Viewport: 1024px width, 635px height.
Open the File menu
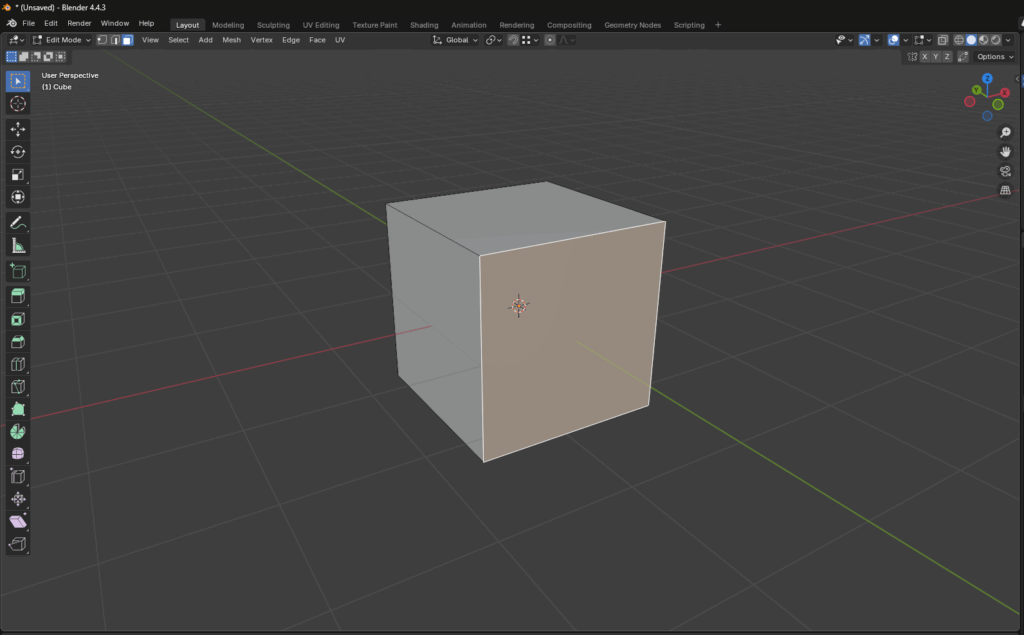[x=29, y=24]
